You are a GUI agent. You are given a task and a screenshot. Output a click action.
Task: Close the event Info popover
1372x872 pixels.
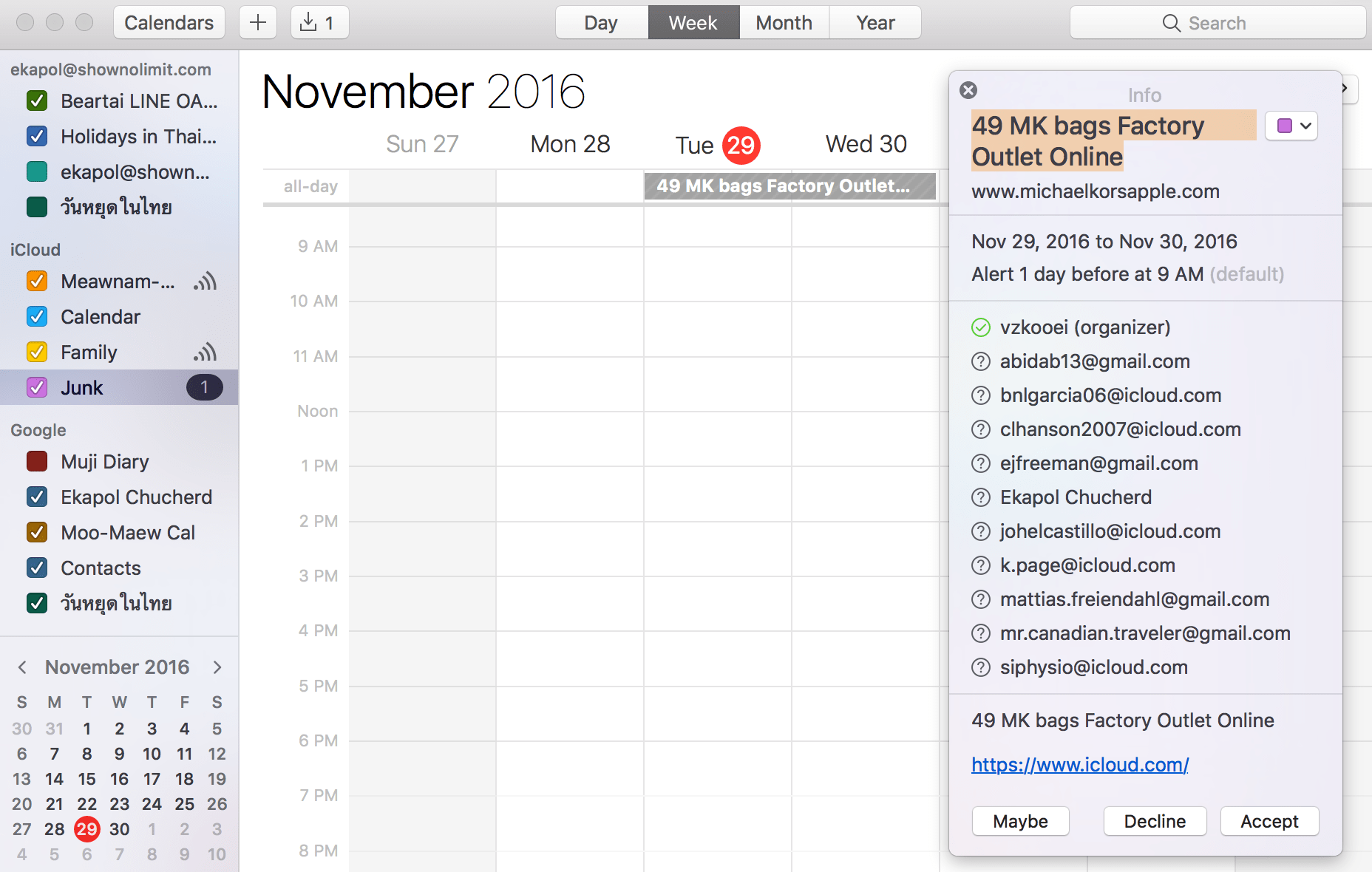pos(968,90)
